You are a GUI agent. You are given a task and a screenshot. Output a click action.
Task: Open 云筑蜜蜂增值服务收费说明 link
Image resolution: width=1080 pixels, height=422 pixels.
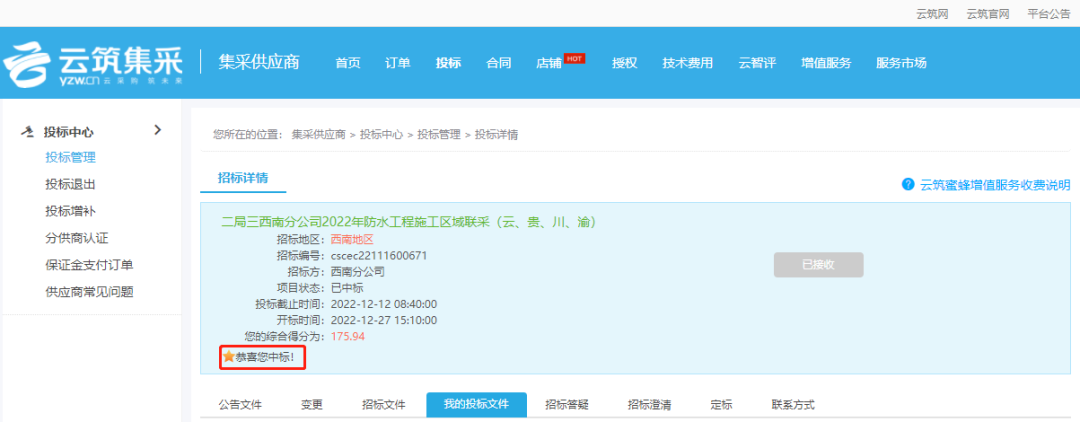pos(994,185)
